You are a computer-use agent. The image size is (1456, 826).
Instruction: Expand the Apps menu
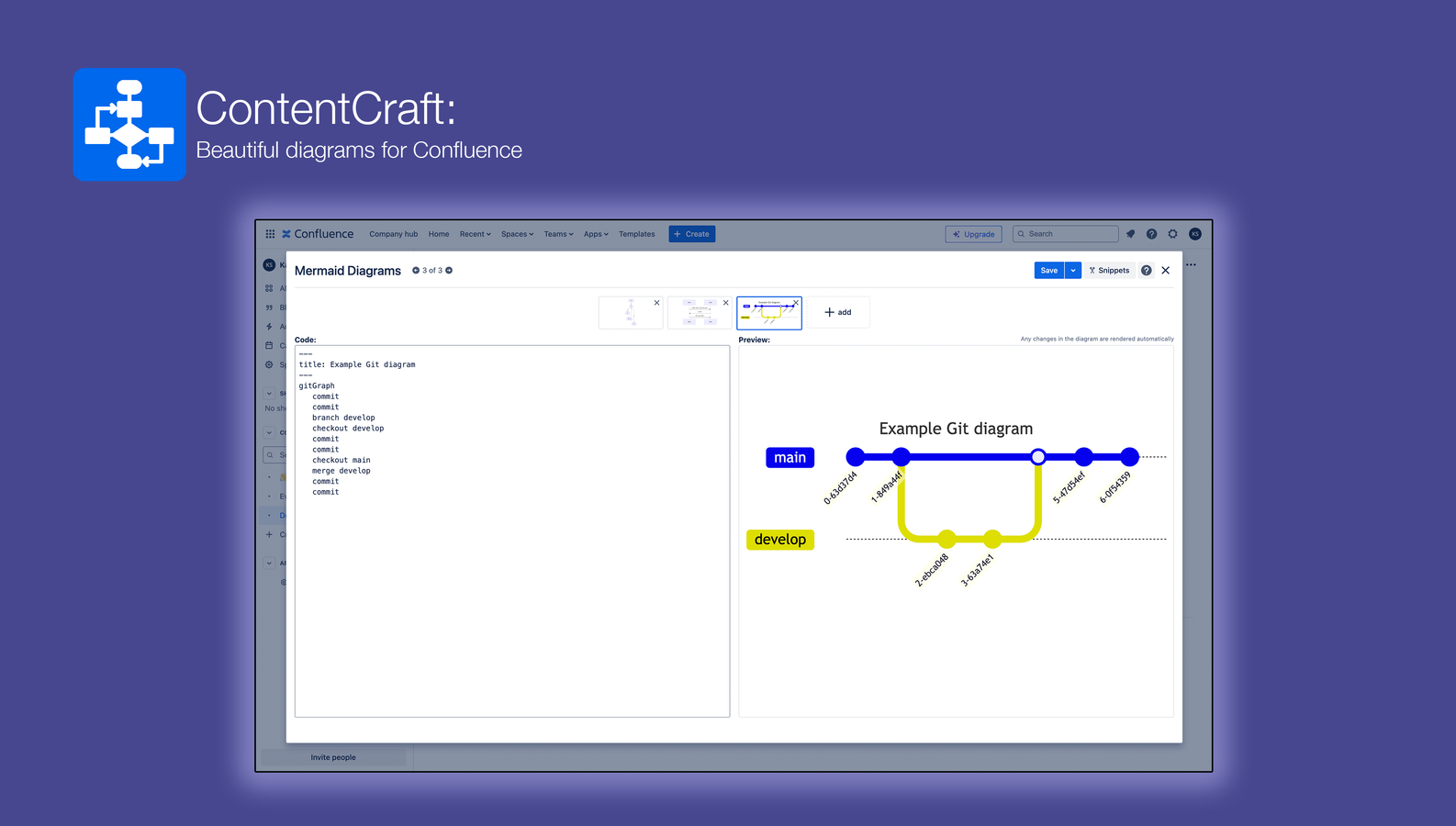[x=596, y=234]
